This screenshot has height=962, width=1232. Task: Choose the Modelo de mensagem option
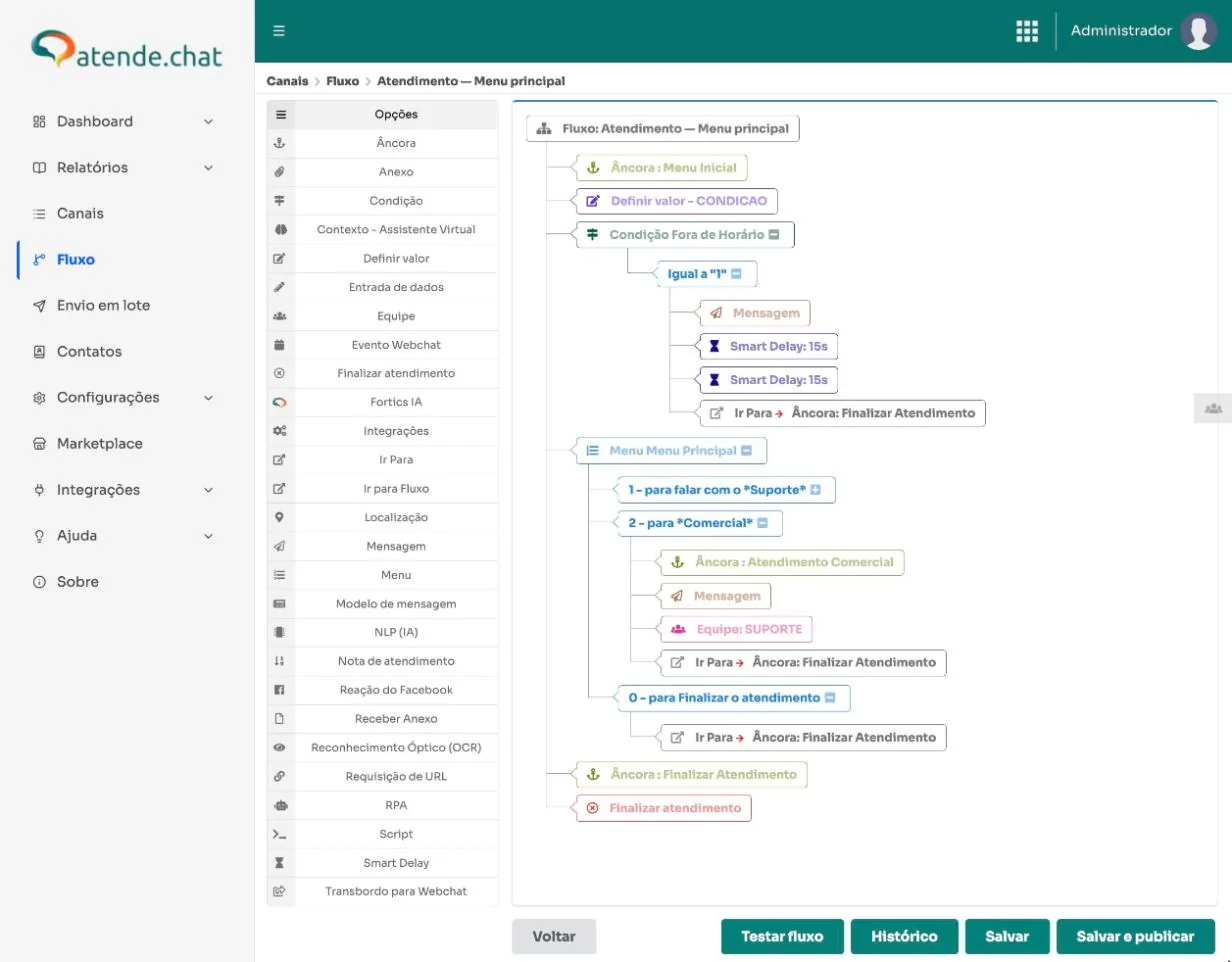(396, 604)
